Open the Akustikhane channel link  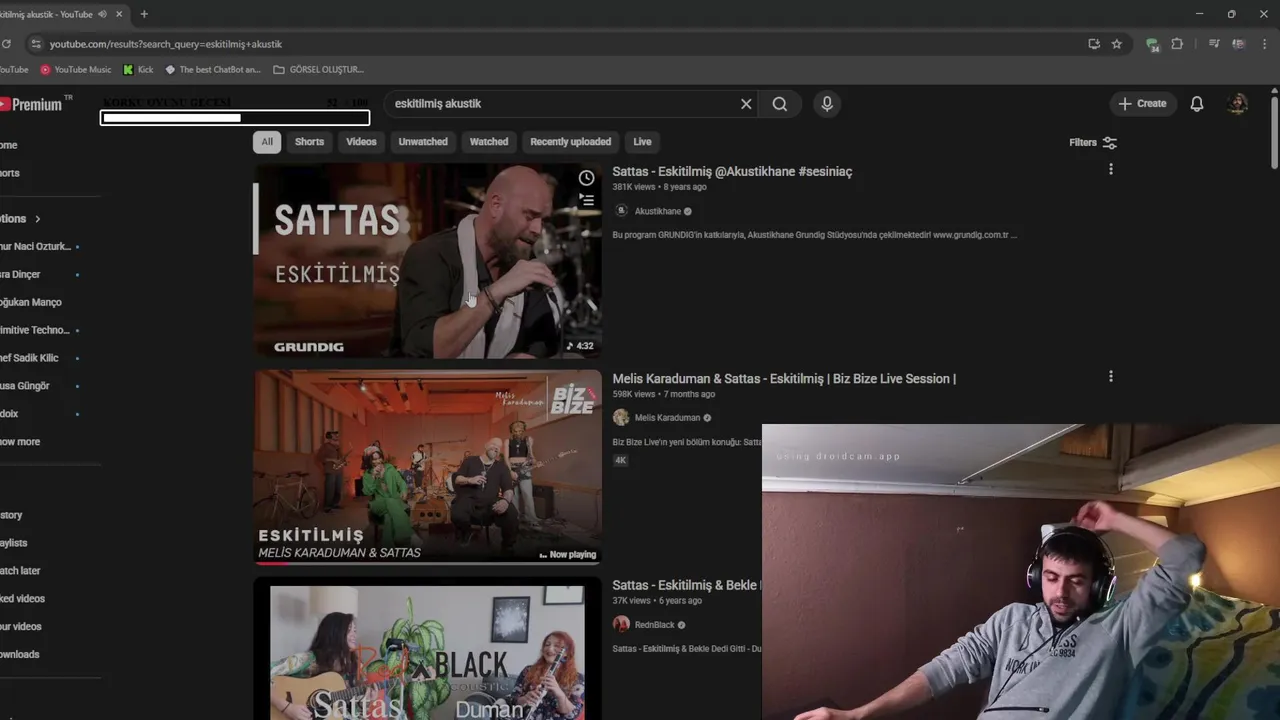657,211
